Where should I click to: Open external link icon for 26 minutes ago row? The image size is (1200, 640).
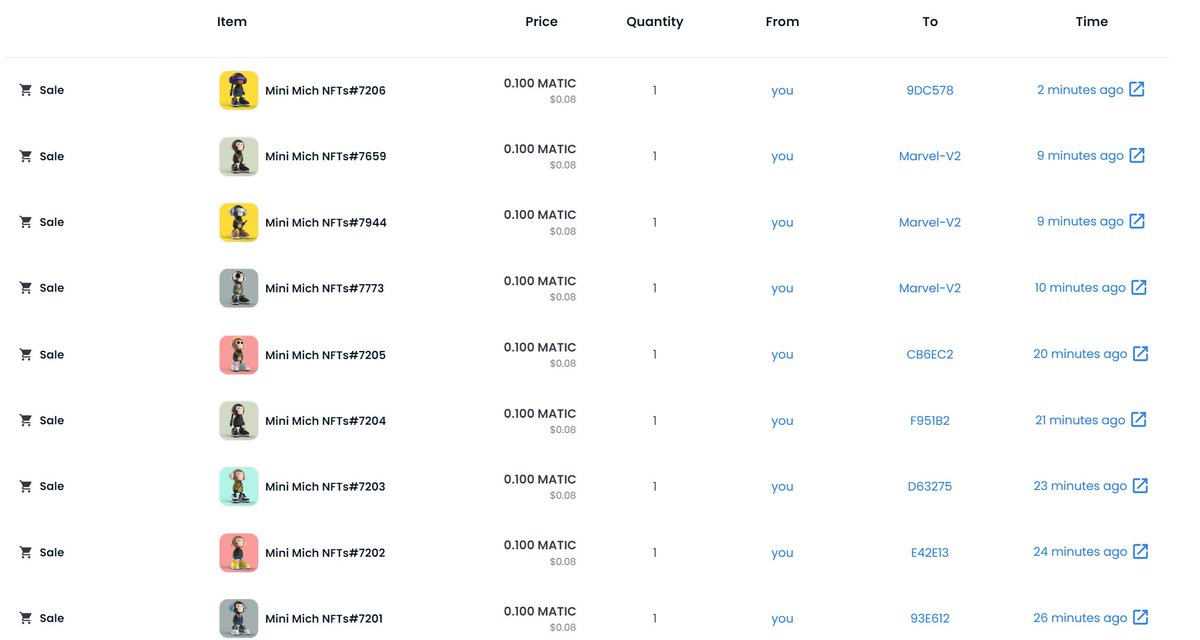tap(1140, 617)
